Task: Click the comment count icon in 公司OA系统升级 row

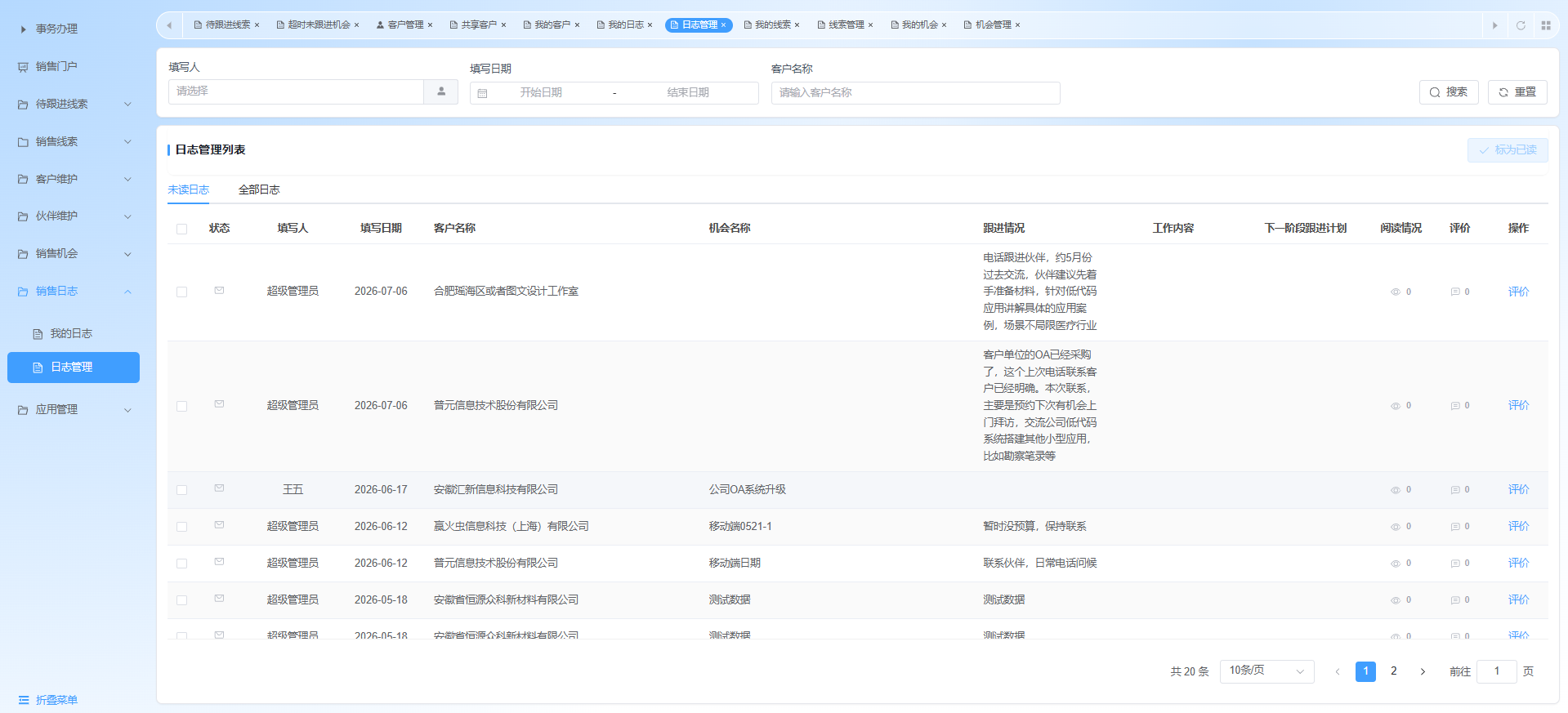Action: coord(1455,490)
